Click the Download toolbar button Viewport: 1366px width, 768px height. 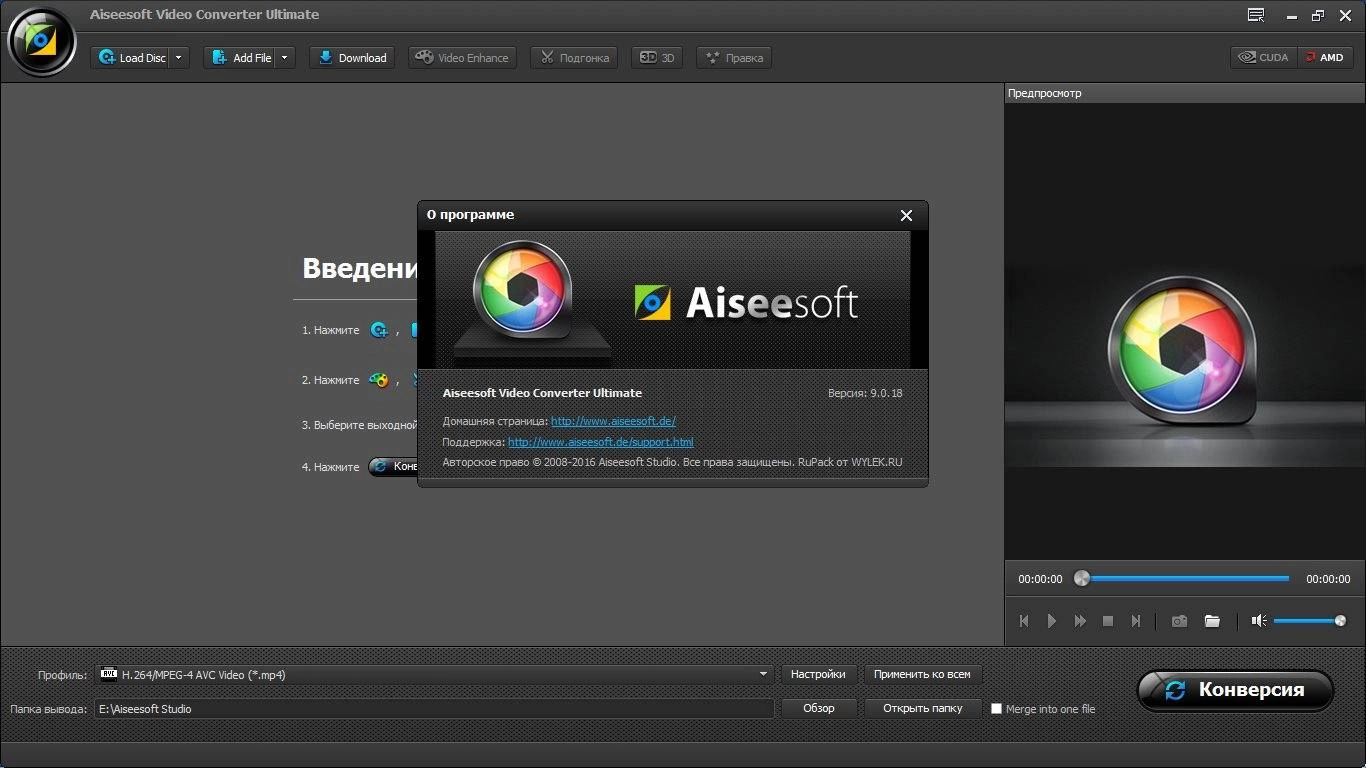(x=352, y=58)
